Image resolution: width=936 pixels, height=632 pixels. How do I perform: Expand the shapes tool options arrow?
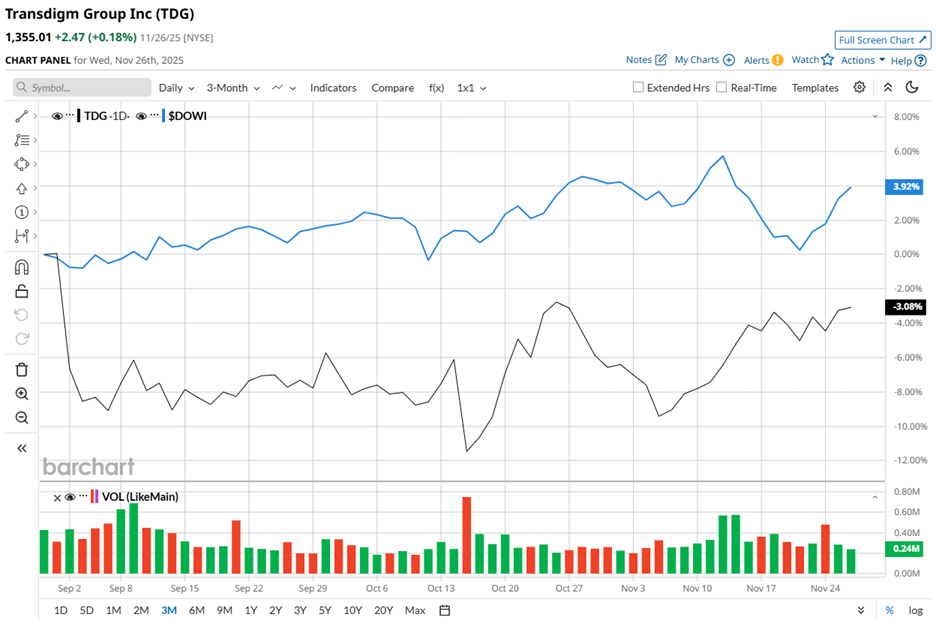(35, 164)
